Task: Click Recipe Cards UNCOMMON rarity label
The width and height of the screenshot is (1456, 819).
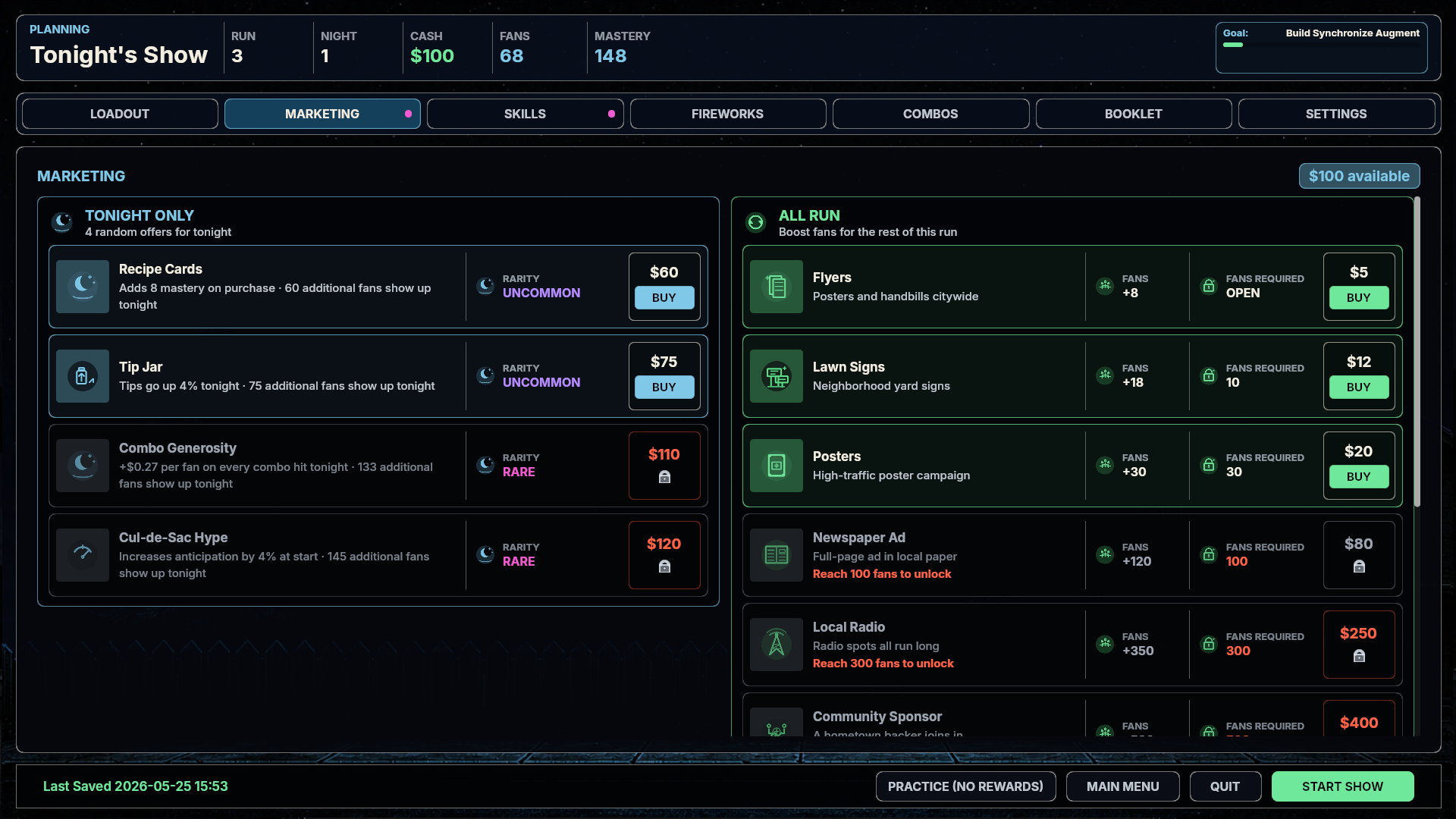Action: coord(541,293)
